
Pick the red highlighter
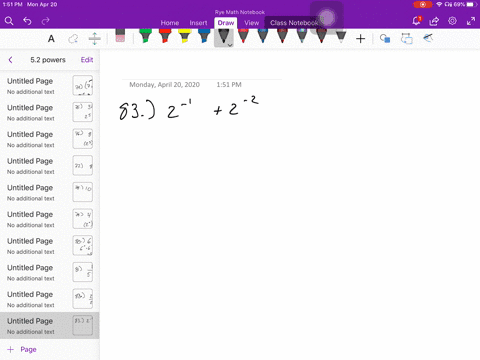click(165, 36)
